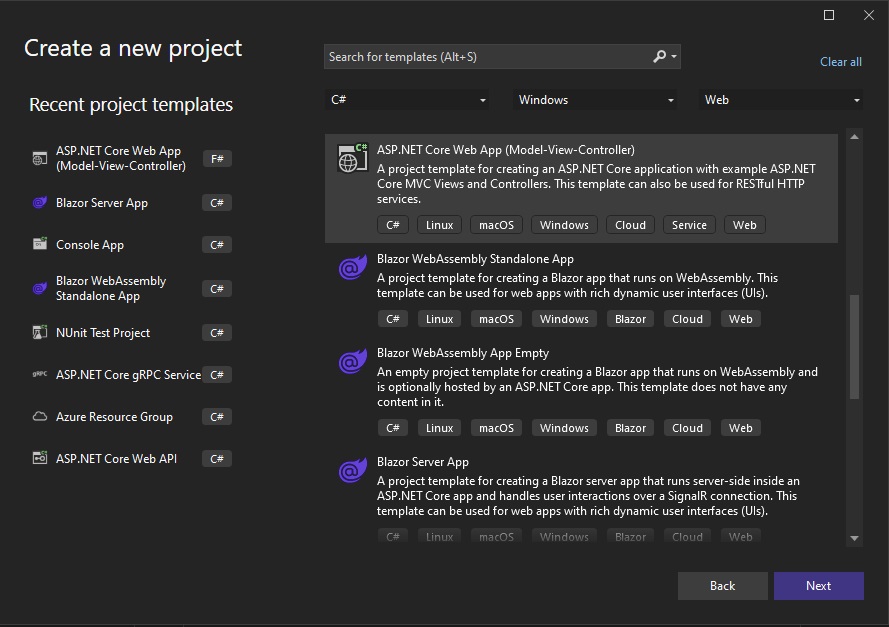Close the Create a new project dialog
Screen dimensions: 889x627
pyautogui.click(x=869, y=15)
